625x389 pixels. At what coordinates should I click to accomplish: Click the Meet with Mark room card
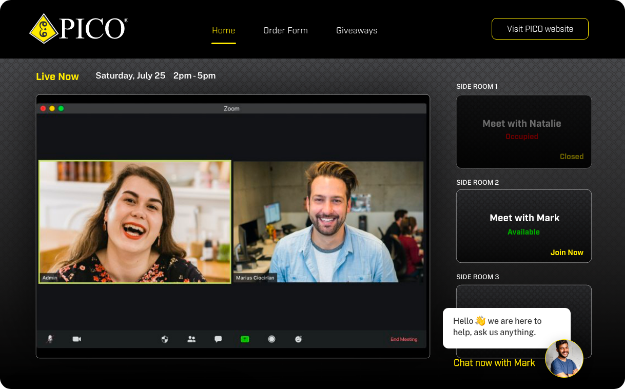(x=524, y=226)
